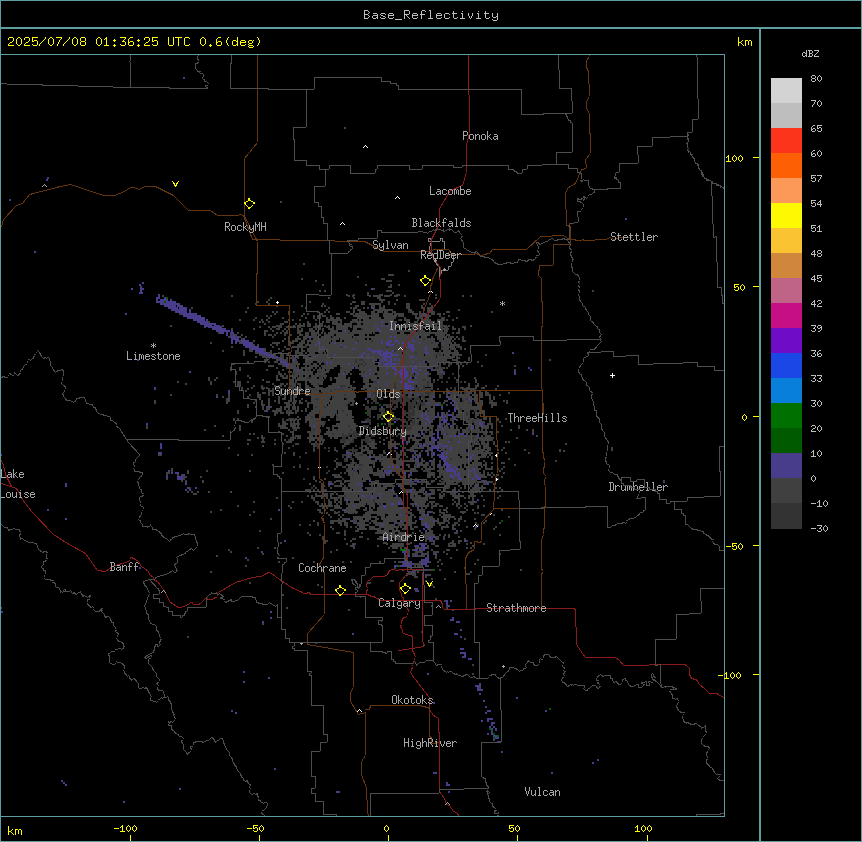Click the Olds city label
The height and width of the screenshot is (842, 862).
(388, 394)
